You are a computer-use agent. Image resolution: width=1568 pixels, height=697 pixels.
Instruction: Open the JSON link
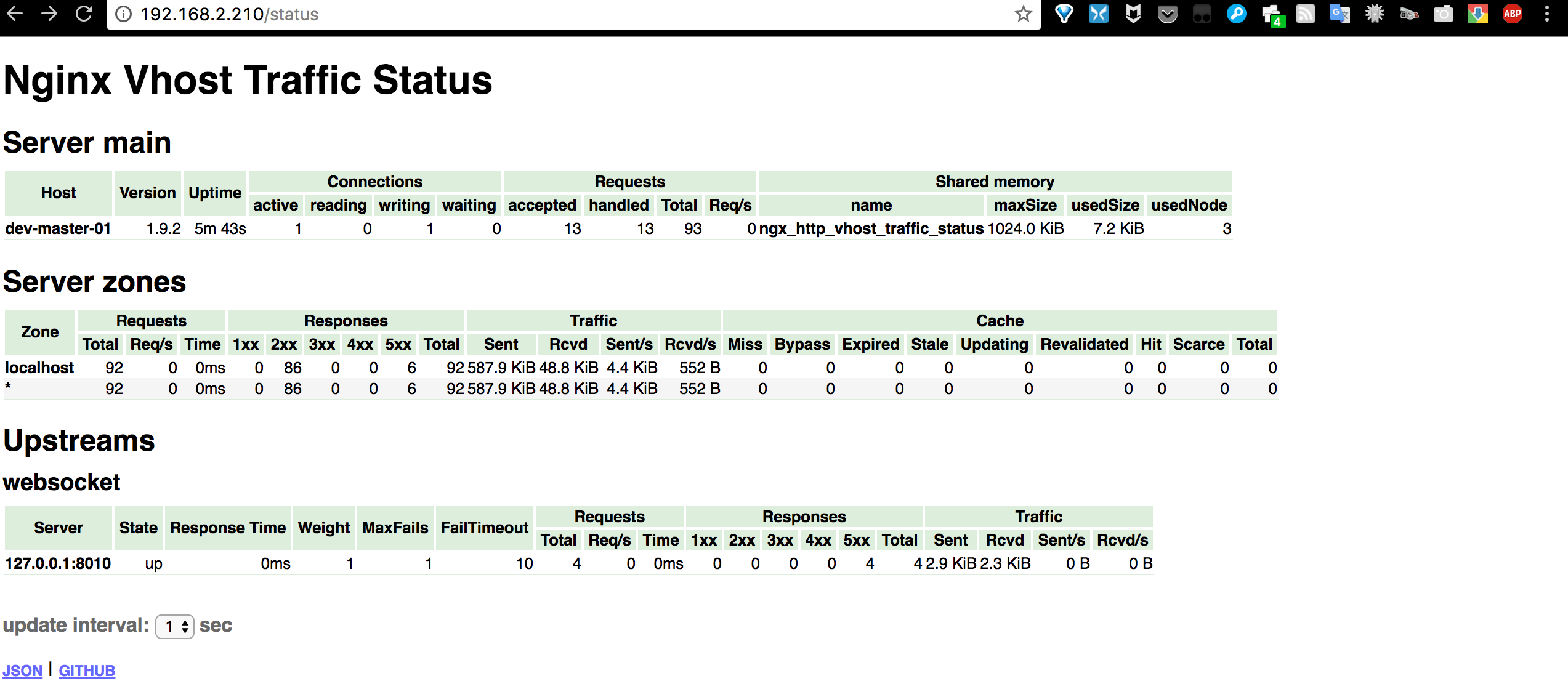point(23,671)
